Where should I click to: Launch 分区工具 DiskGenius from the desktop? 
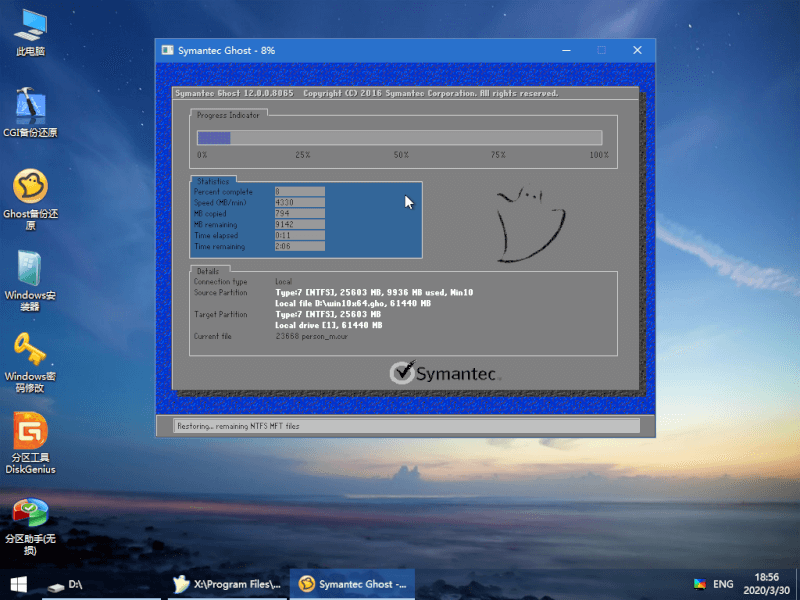point(31,443)
